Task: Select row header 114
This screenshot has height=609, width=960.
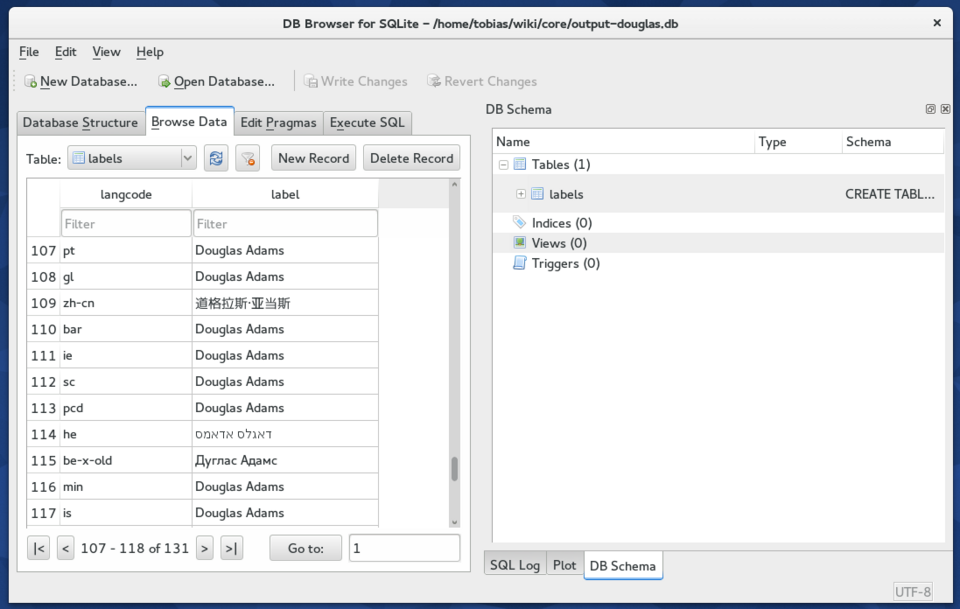Action: [x=43, y=435]
